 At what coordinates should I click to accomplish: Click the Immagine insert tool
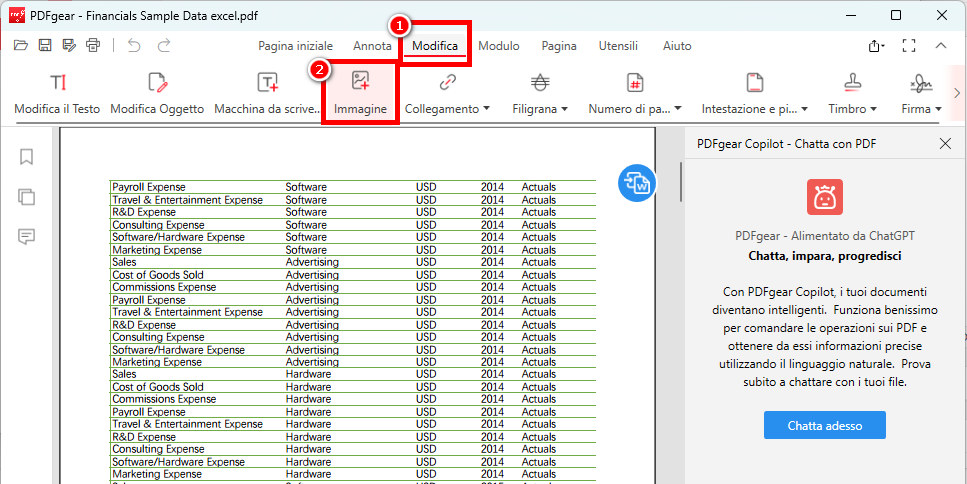coord(360,93)
